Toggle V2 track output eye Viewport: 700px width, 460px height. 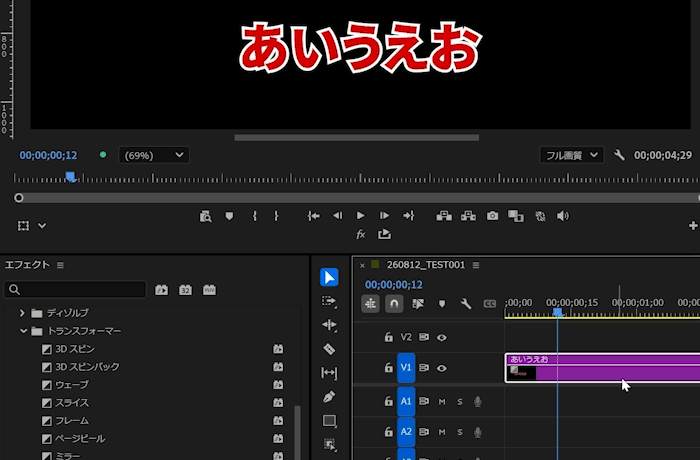point(442,337)
